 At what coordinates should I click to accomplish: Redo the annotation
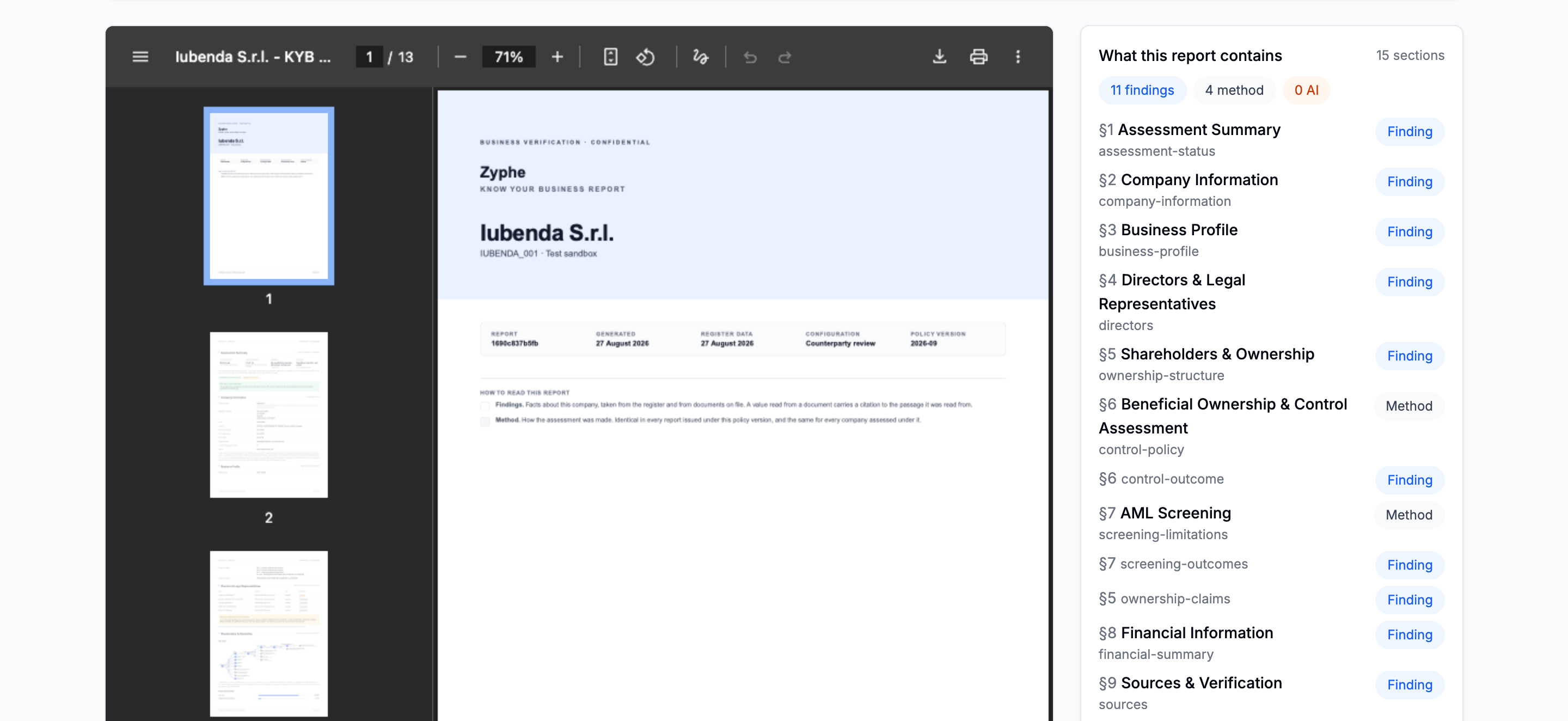point(785,57)
